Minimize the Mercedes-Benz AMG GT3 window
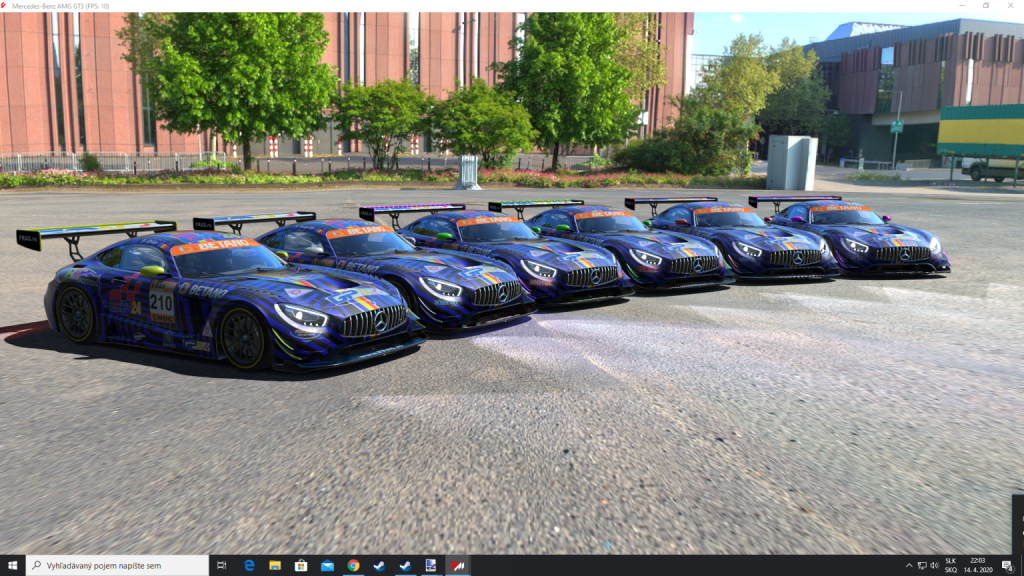 962,6
